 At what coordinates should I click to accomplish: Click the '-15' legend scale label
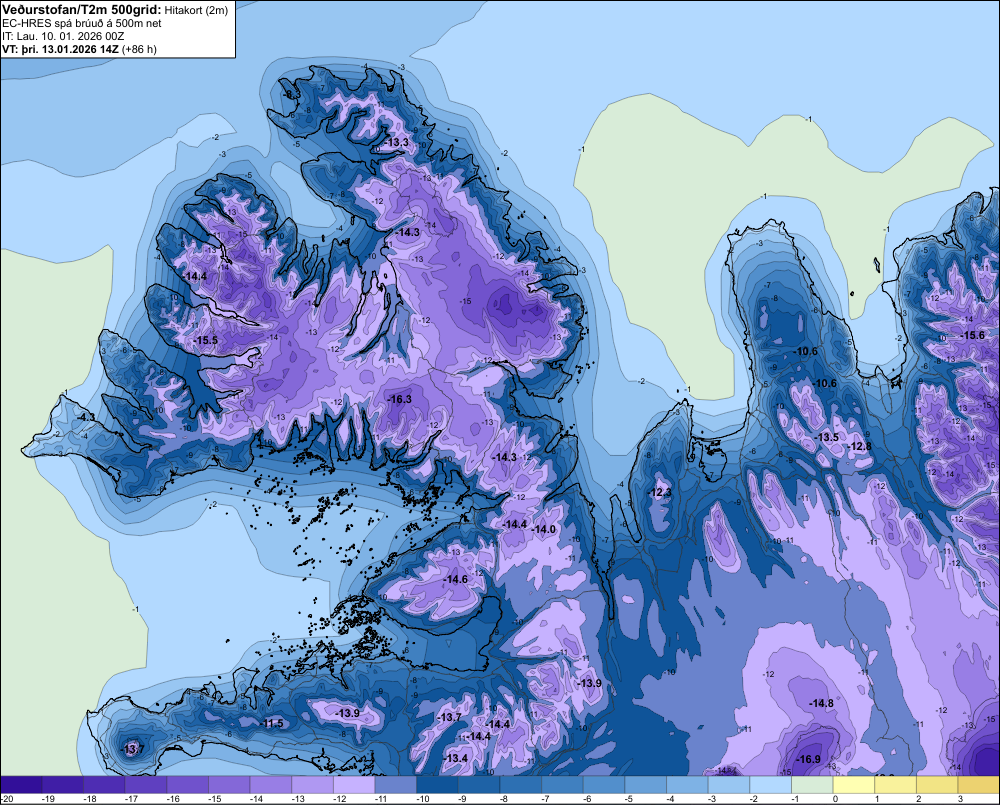click(214, 799)
